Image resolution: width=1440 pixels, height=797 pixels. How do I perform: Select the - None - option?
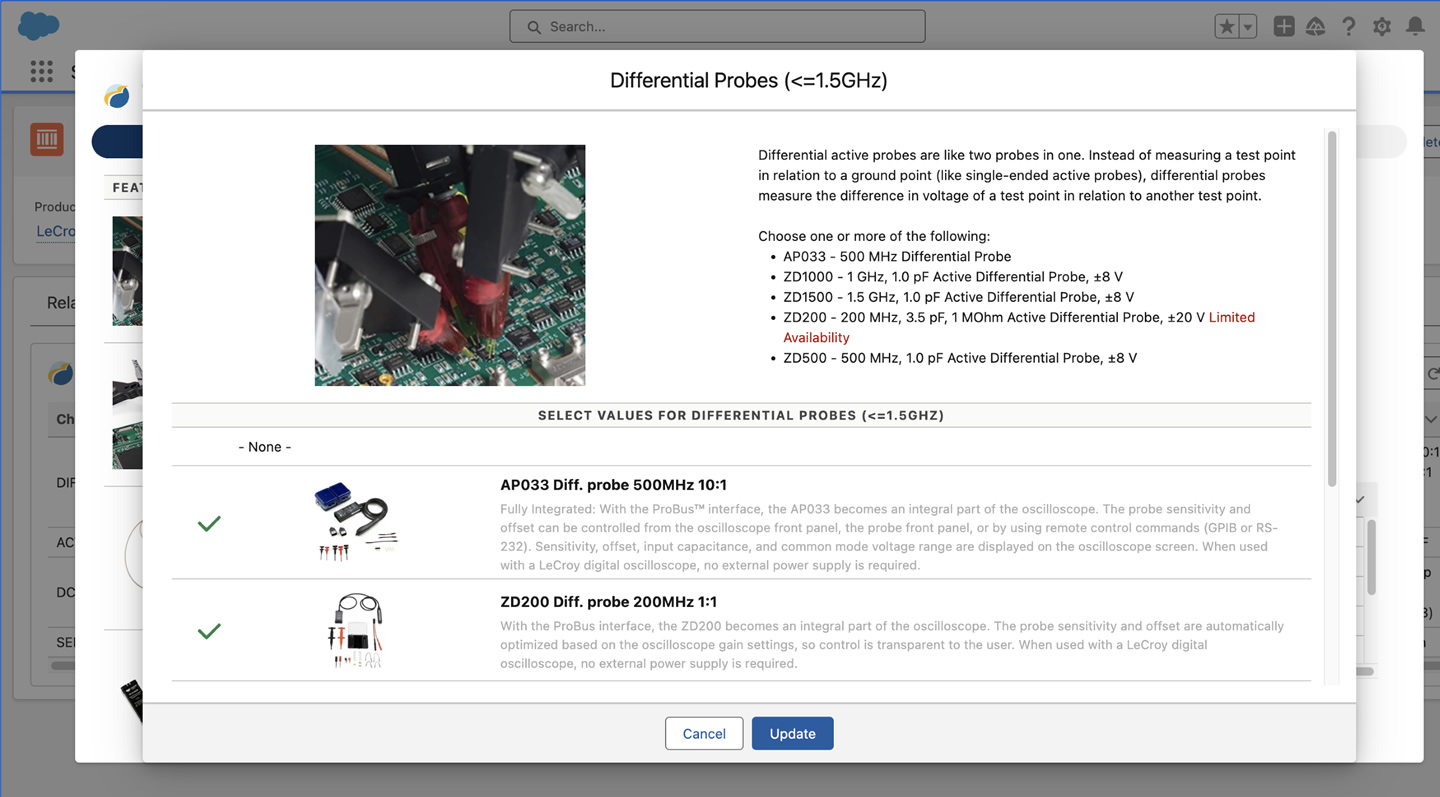click(x=265, y=447)
